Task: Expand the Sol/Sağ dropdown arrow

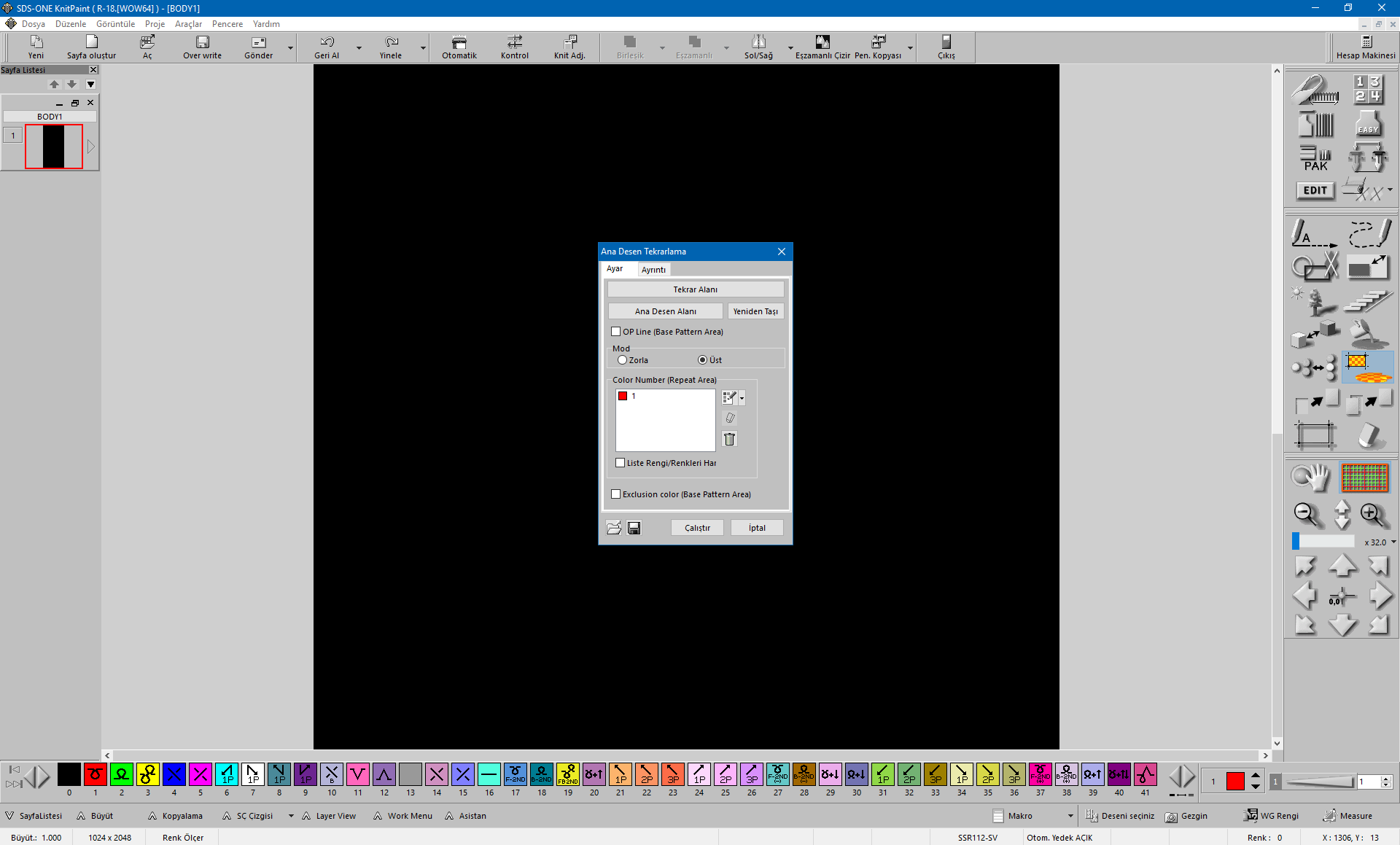Action: (790, 48)
